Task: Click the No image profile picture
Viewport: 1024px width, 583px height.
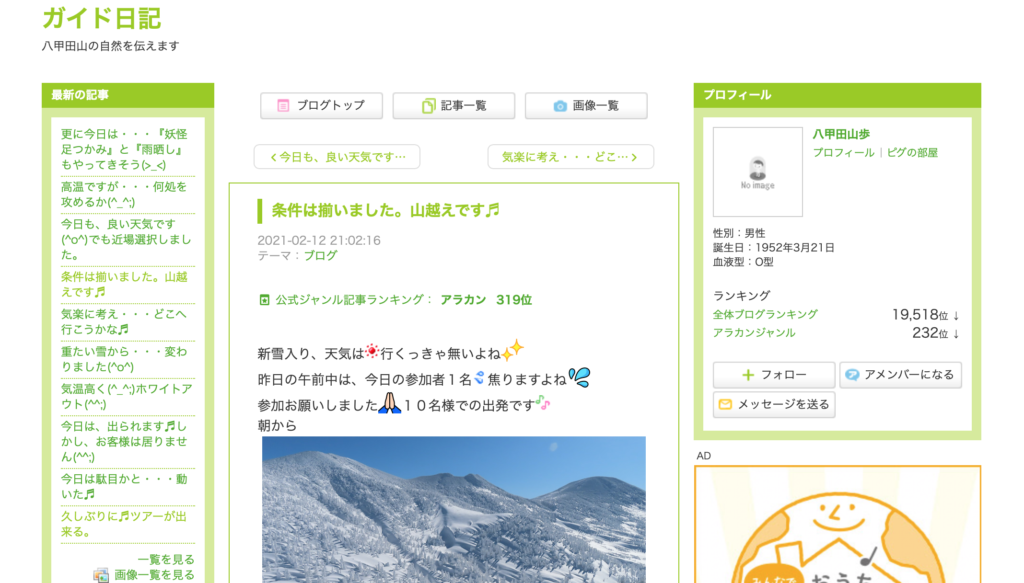Action: pos(758,172)
